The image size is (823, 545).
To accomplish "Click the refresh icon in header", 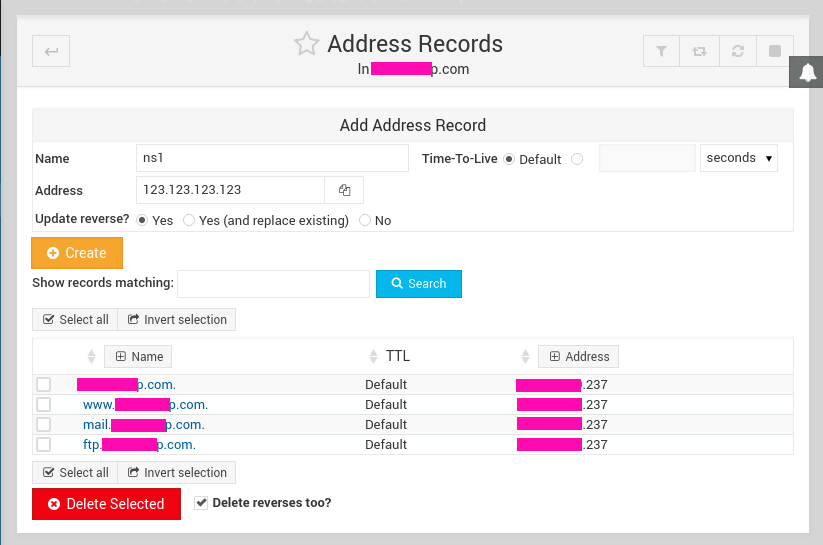I will (737, 52).
